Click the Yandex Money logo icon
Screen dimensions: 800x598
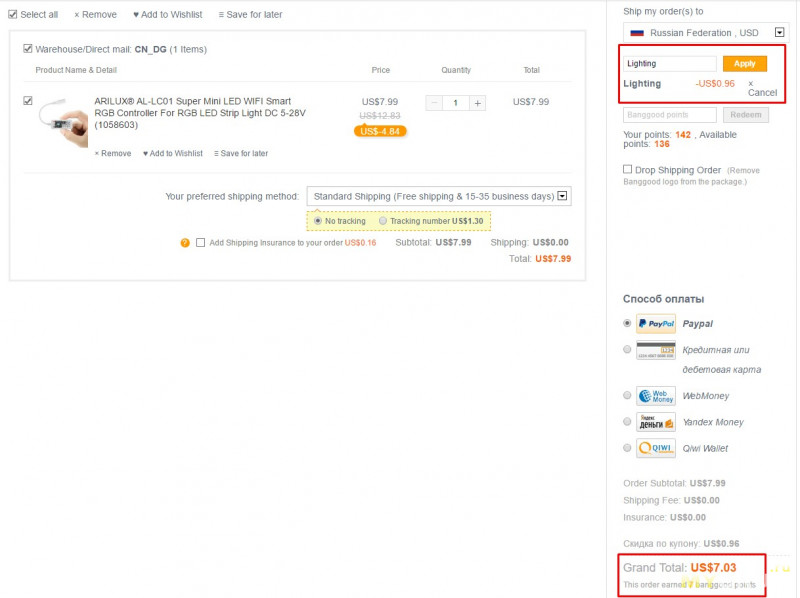click(656, 422)
